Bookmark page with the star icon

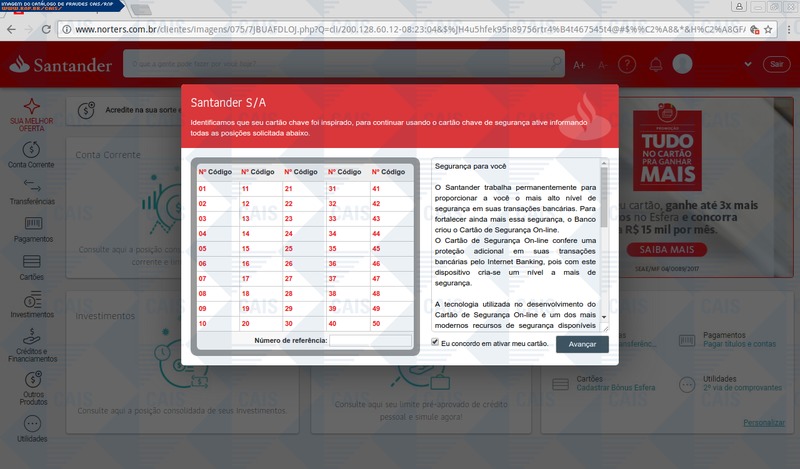tap(768, 30)
